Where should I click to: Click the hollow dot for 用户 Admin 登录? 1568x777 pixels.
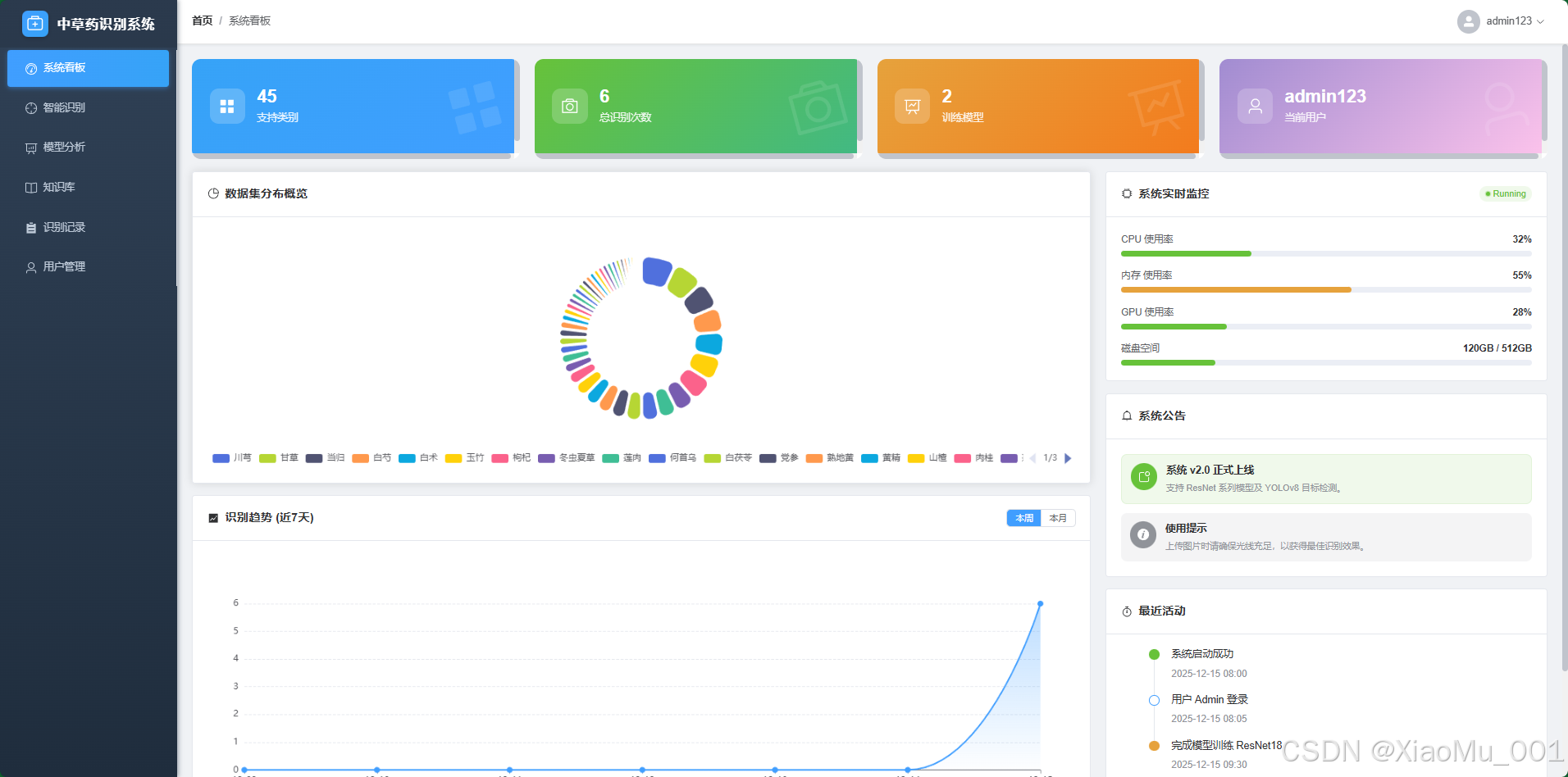click(x=1154, y=700)
